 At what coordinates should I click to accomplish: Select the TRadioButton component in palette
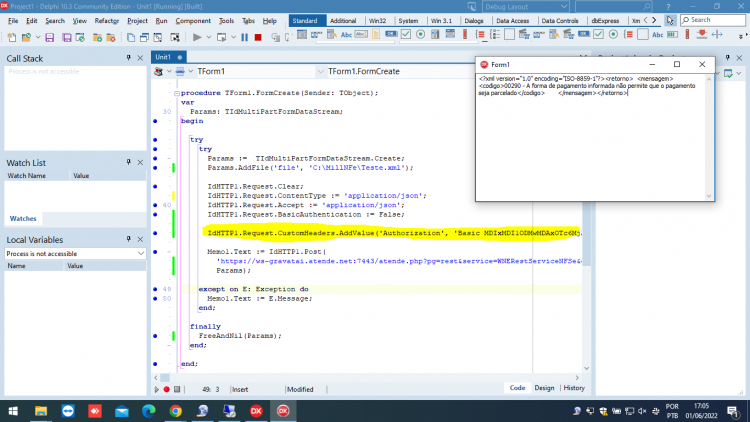coord(420,34)
